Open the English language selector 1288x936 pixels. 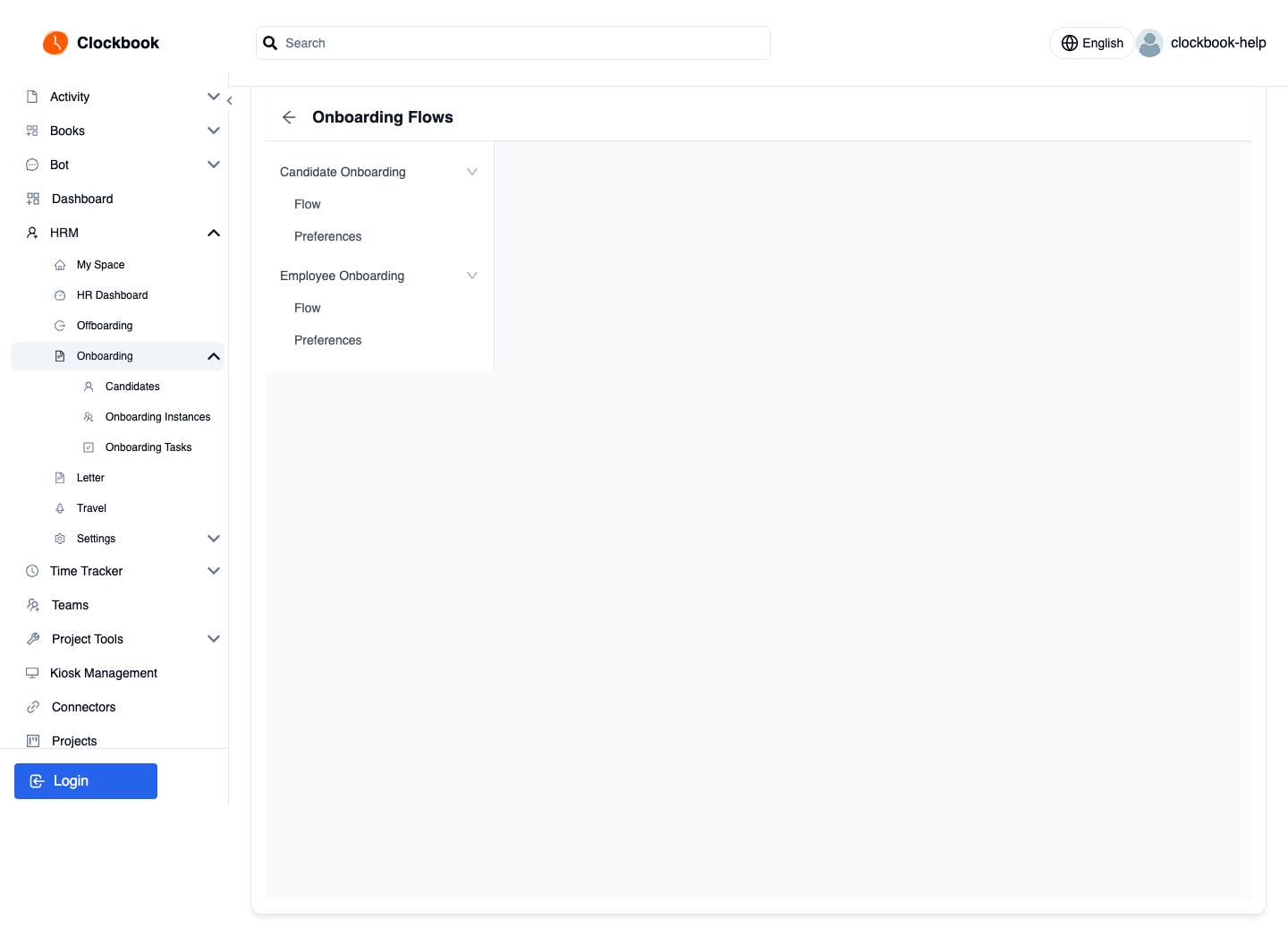(x=1092, y=43)
